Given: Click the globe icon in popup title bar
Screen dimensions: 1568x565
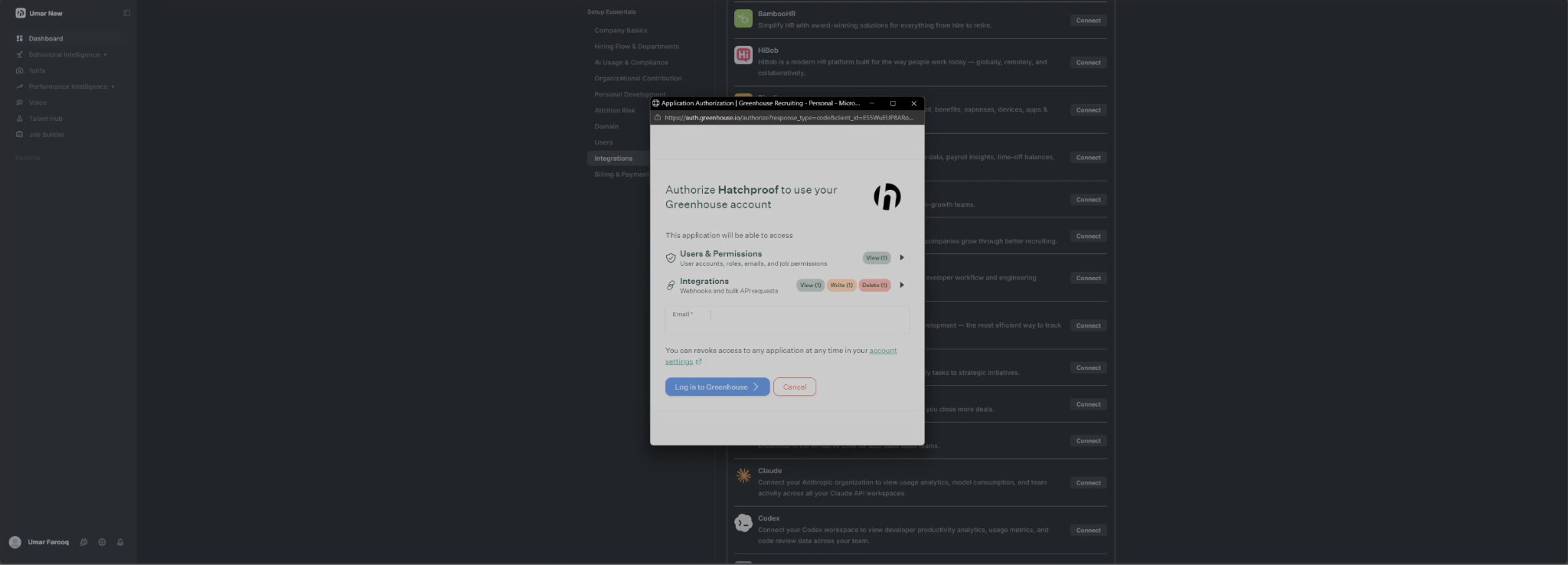Looking at the screenshot, I should coord(656,103).
